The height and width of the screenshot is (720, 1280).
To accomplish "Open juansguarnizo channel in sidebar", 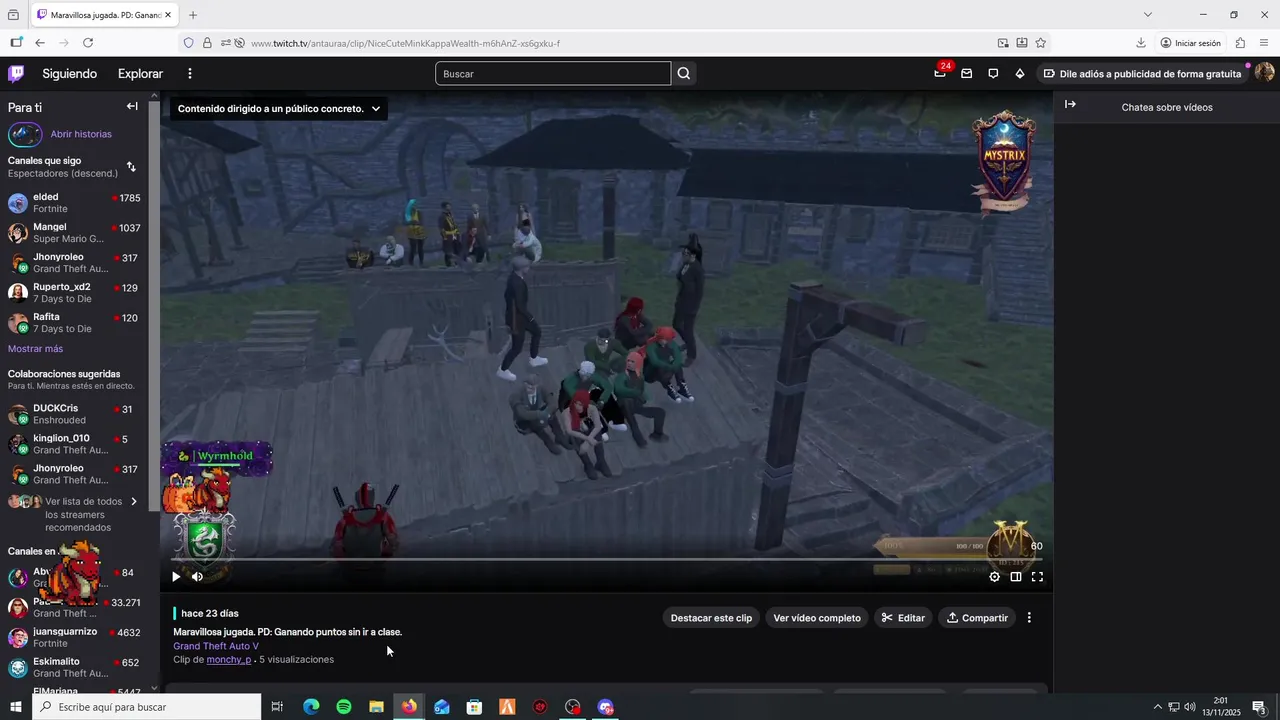I will [74, 637].
